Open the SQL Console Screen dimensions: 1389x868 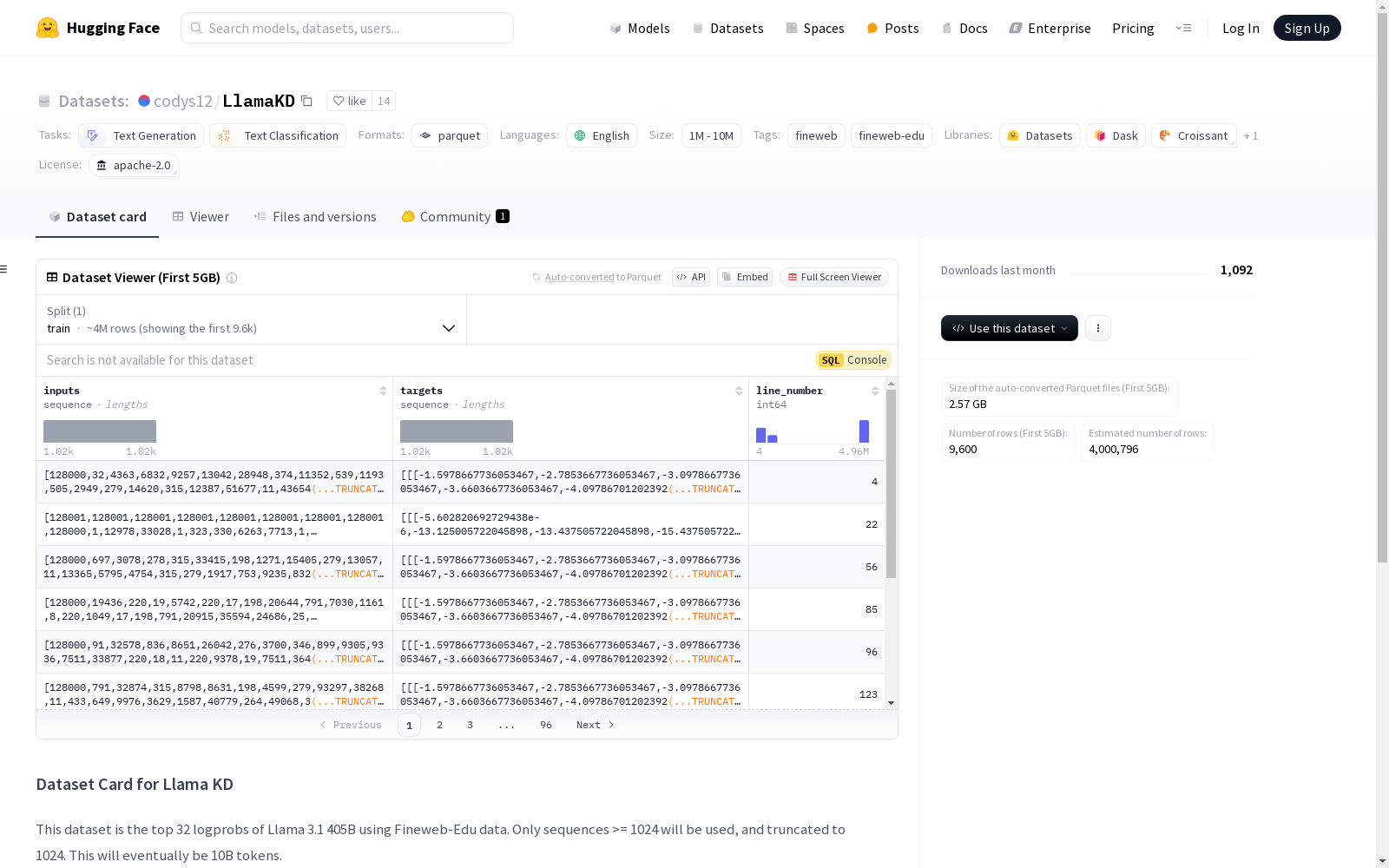853,360
